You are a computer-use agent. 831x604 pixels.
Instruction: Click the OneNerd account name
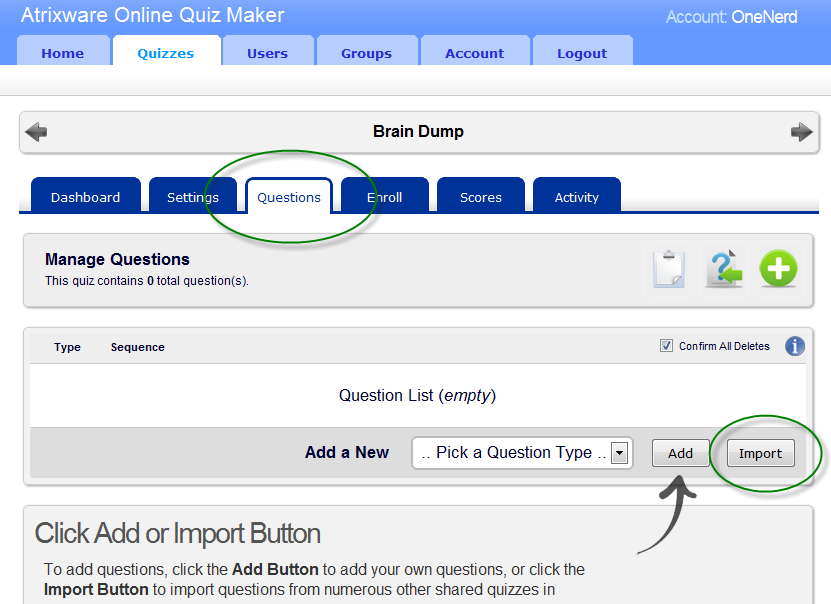click(764, 17)
